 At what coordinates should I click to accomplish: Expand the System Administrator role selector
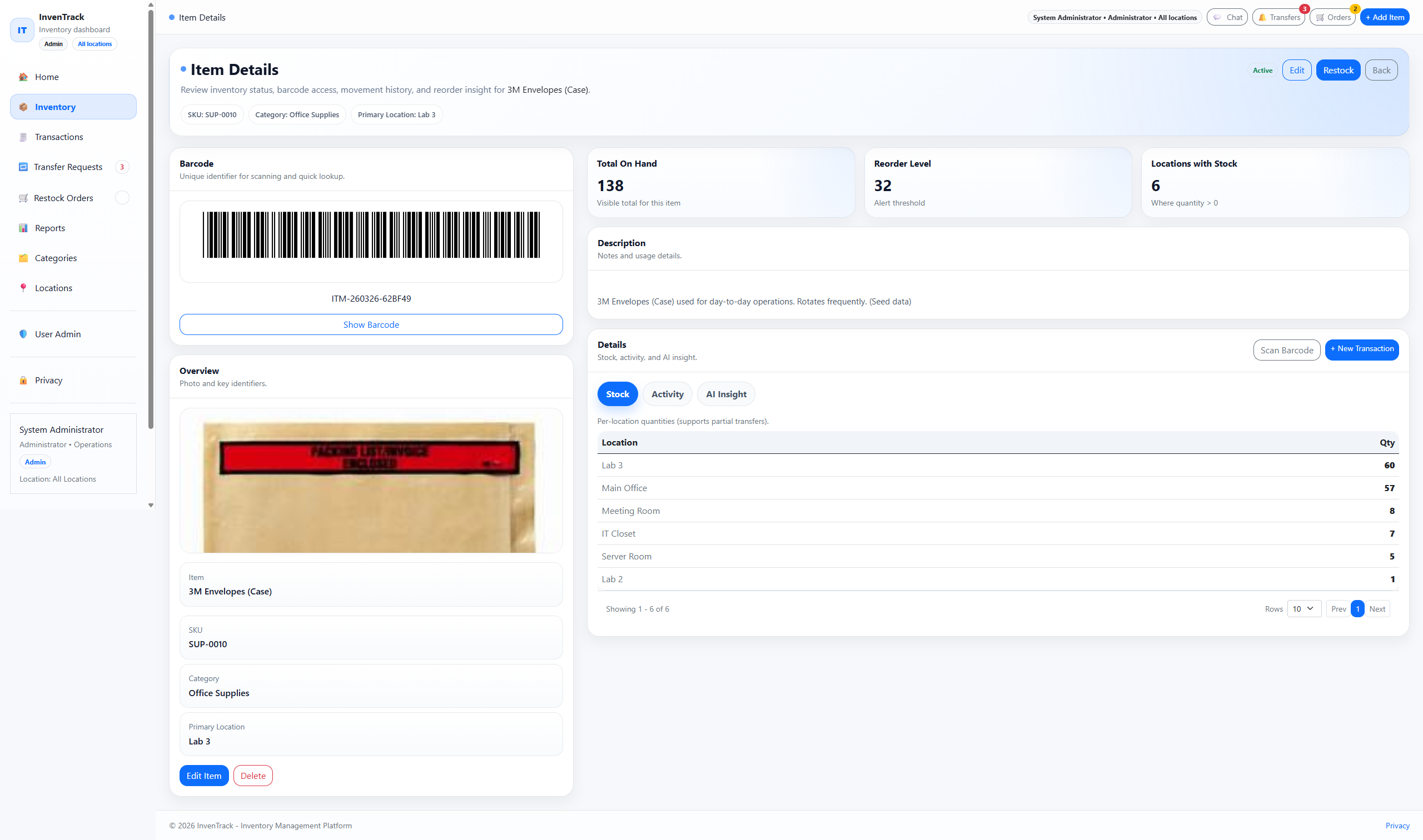(1114, 17)
